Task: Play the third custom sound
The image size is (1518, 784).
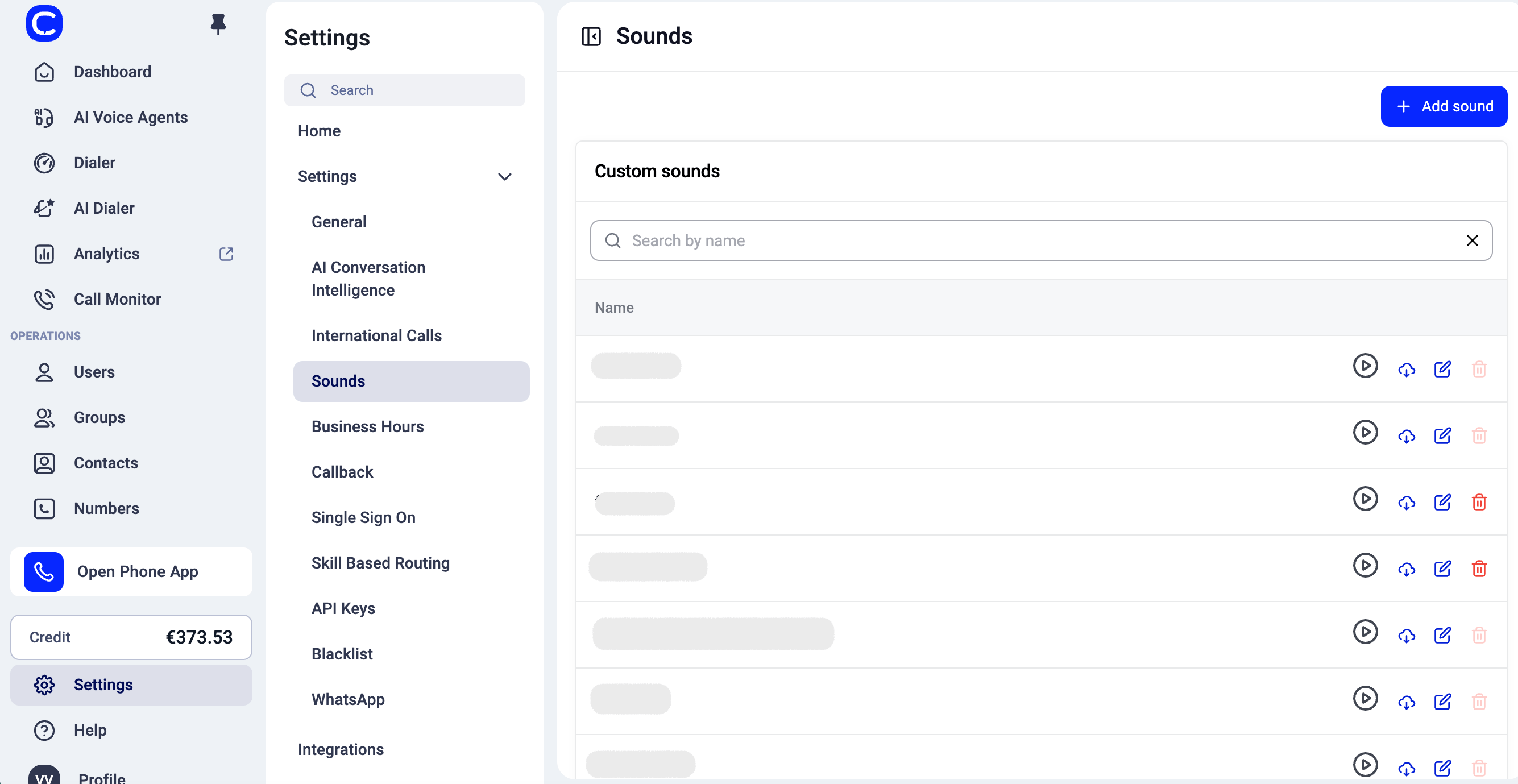Action: tap(1365, 499)
